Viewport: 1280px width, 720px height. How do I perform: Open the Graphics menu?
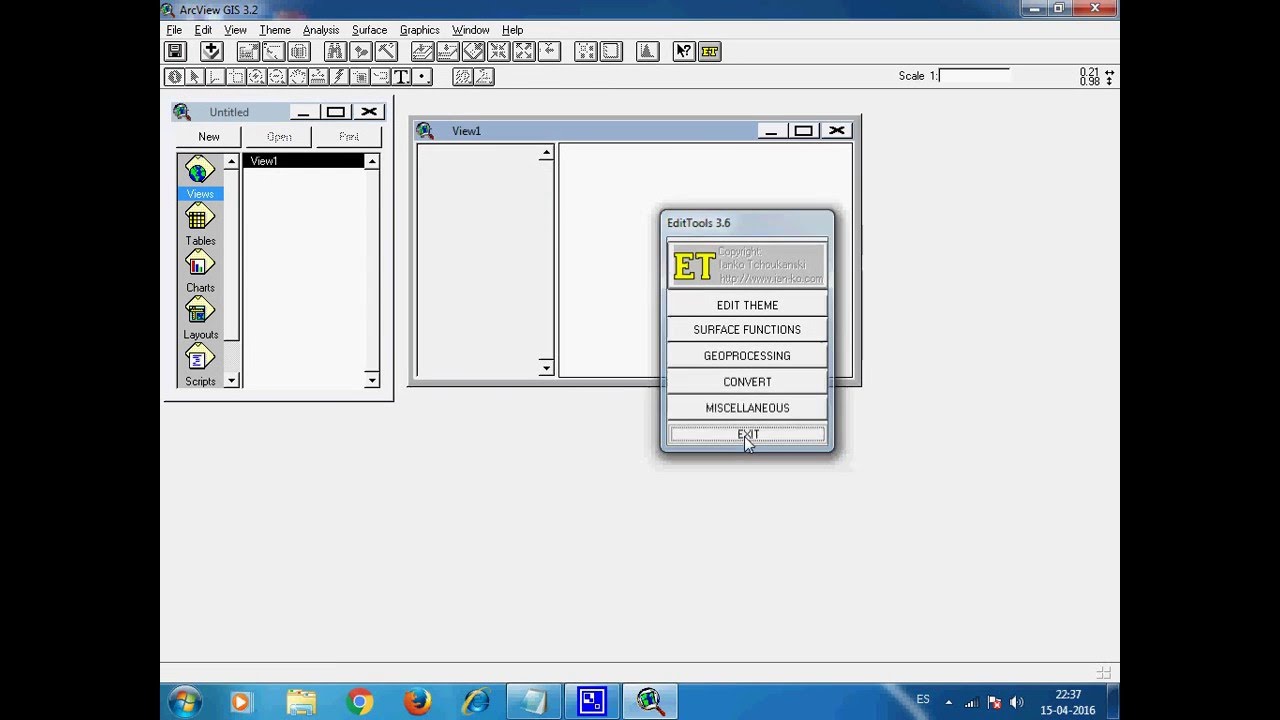tap(419, 30)
